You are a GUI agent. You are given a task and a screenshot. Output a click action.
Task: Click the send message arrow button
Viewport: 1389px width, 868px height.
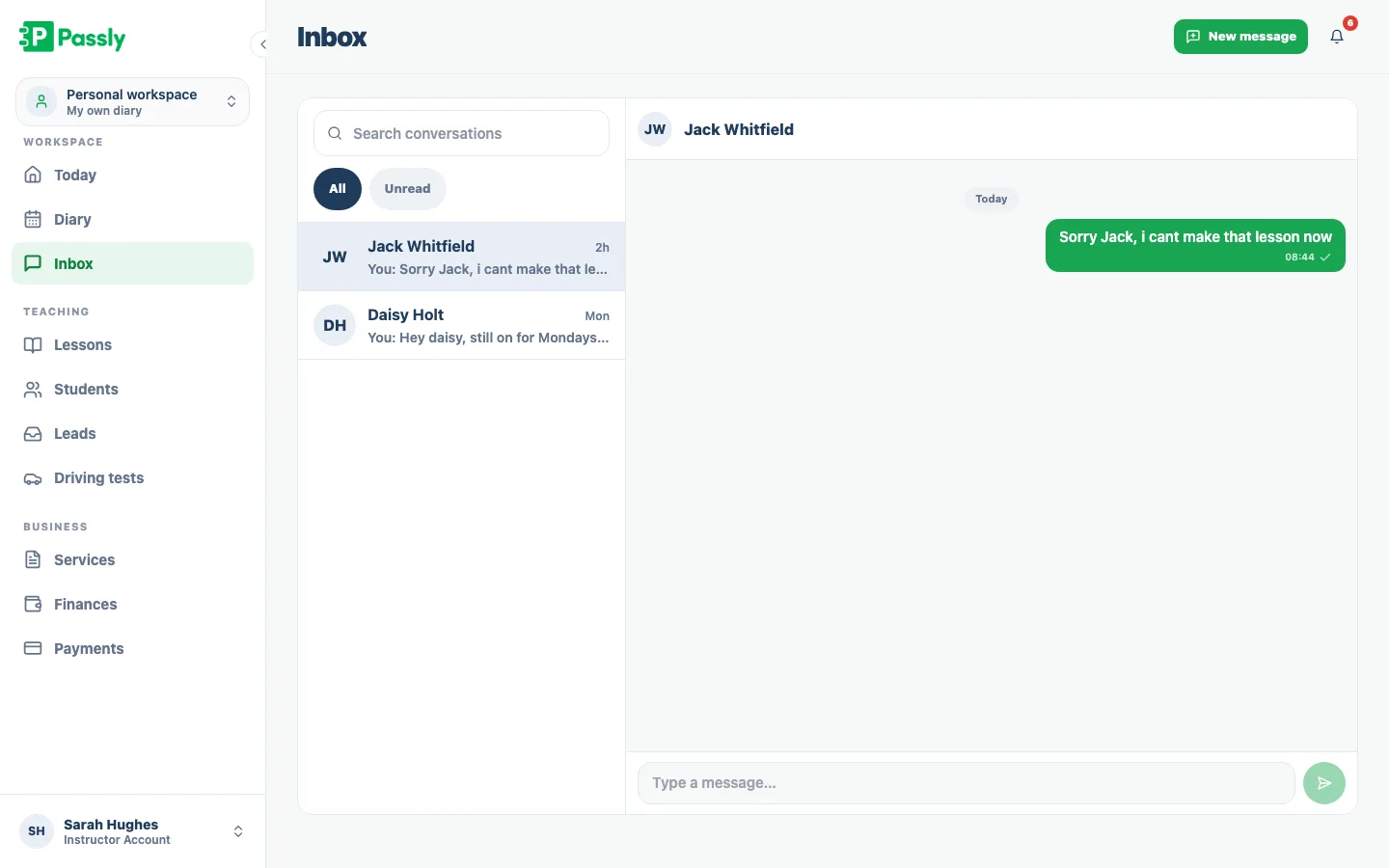coord(1324,783)
